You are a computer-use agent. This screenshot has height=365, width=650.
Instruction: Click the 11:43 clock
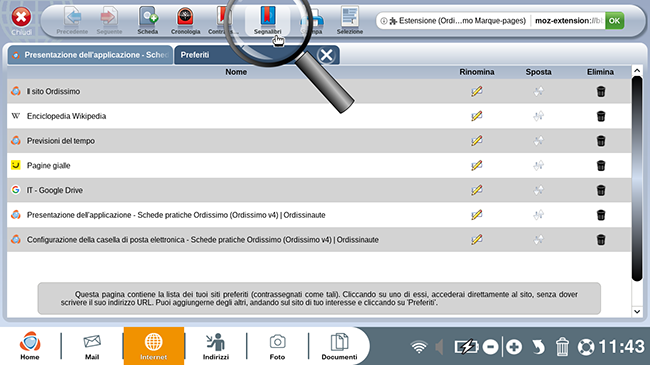(621, 346)
